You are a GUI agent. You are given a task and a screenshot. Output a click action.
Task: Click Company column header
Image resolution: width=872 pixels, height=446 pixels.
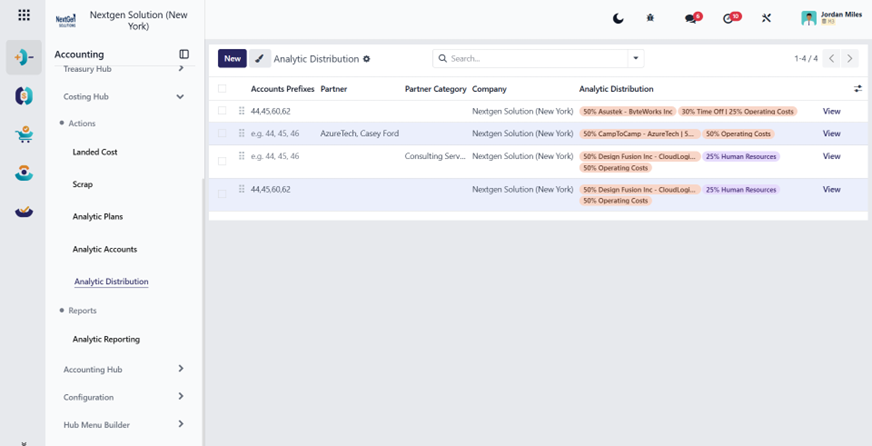489,89
